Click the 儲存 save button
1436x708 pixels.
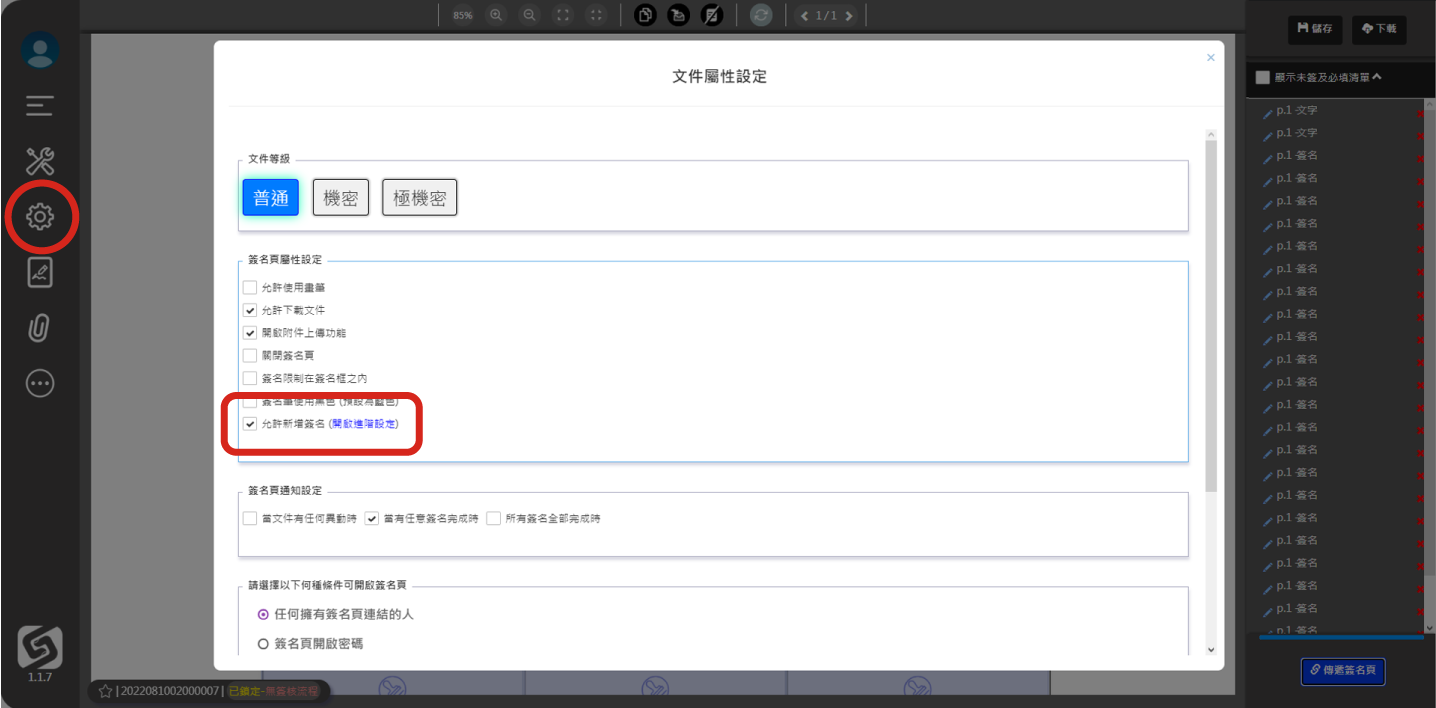point(1315,29)
